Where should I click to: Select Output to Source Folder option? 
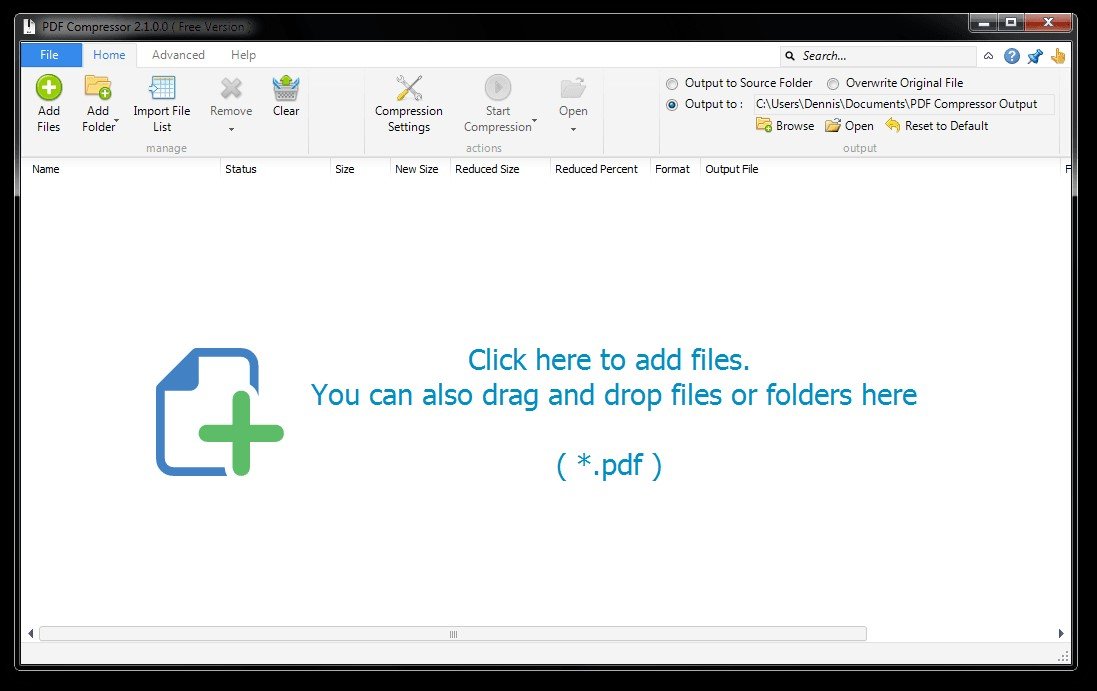tap(672, 84)
